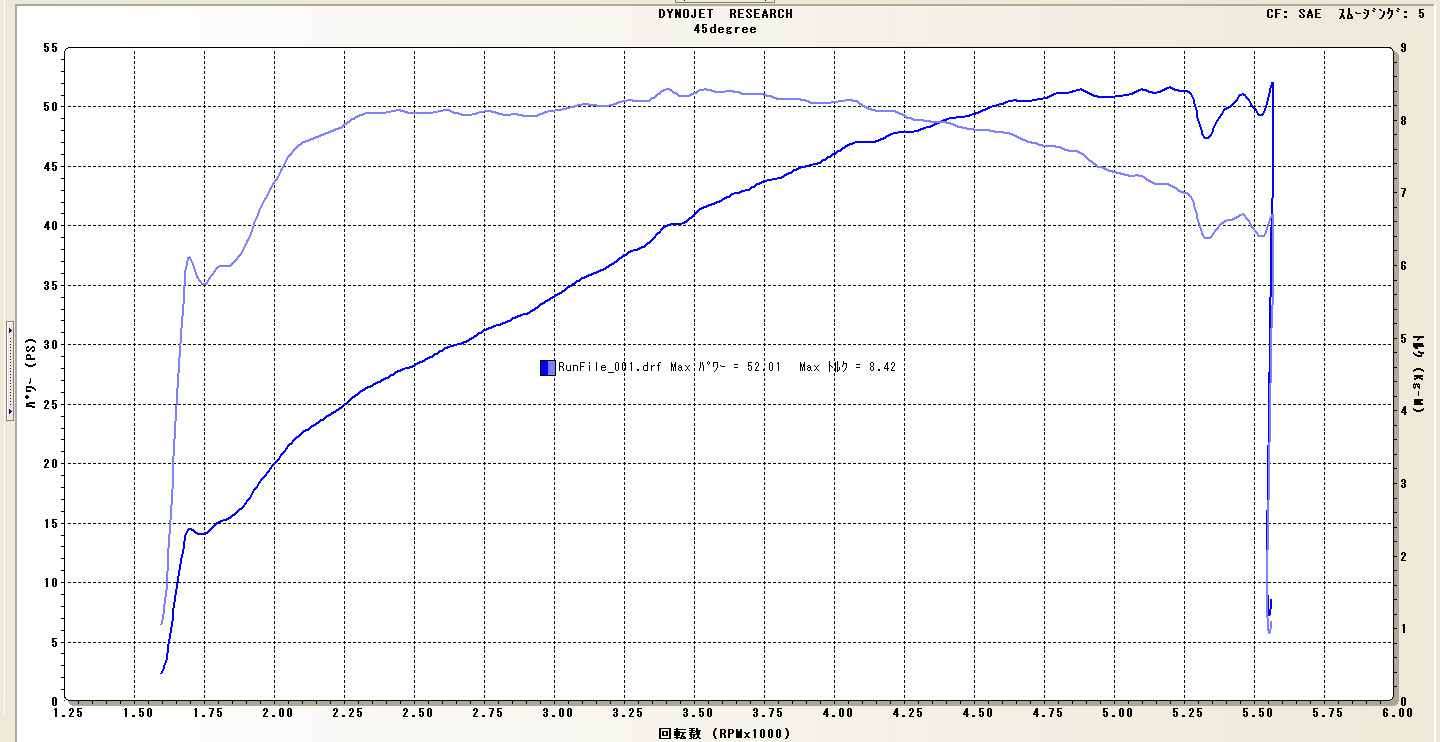
Task: Click the 1.25 tick on RPM axis
Action: tap(66, 714)
